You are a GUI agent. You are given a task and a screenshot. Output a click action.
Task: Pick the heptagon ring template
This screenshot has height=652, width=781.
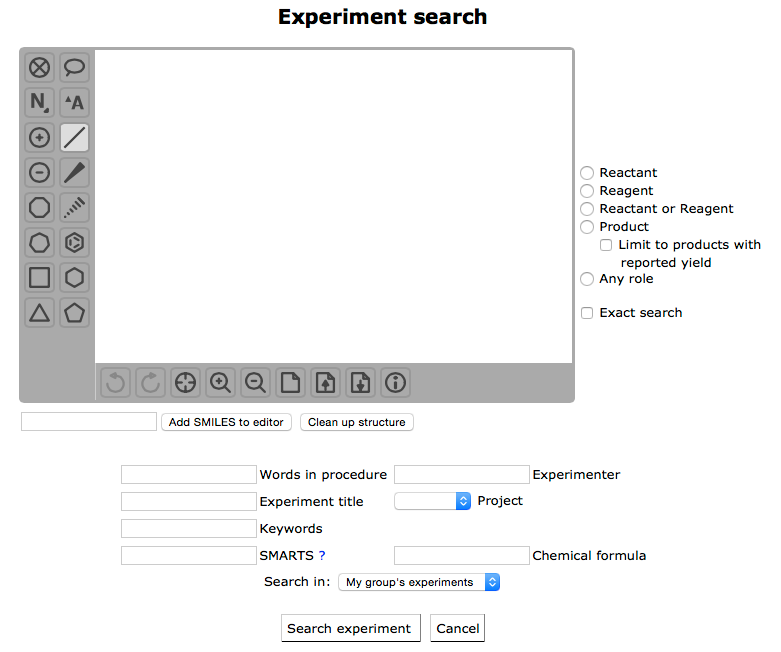39,243
